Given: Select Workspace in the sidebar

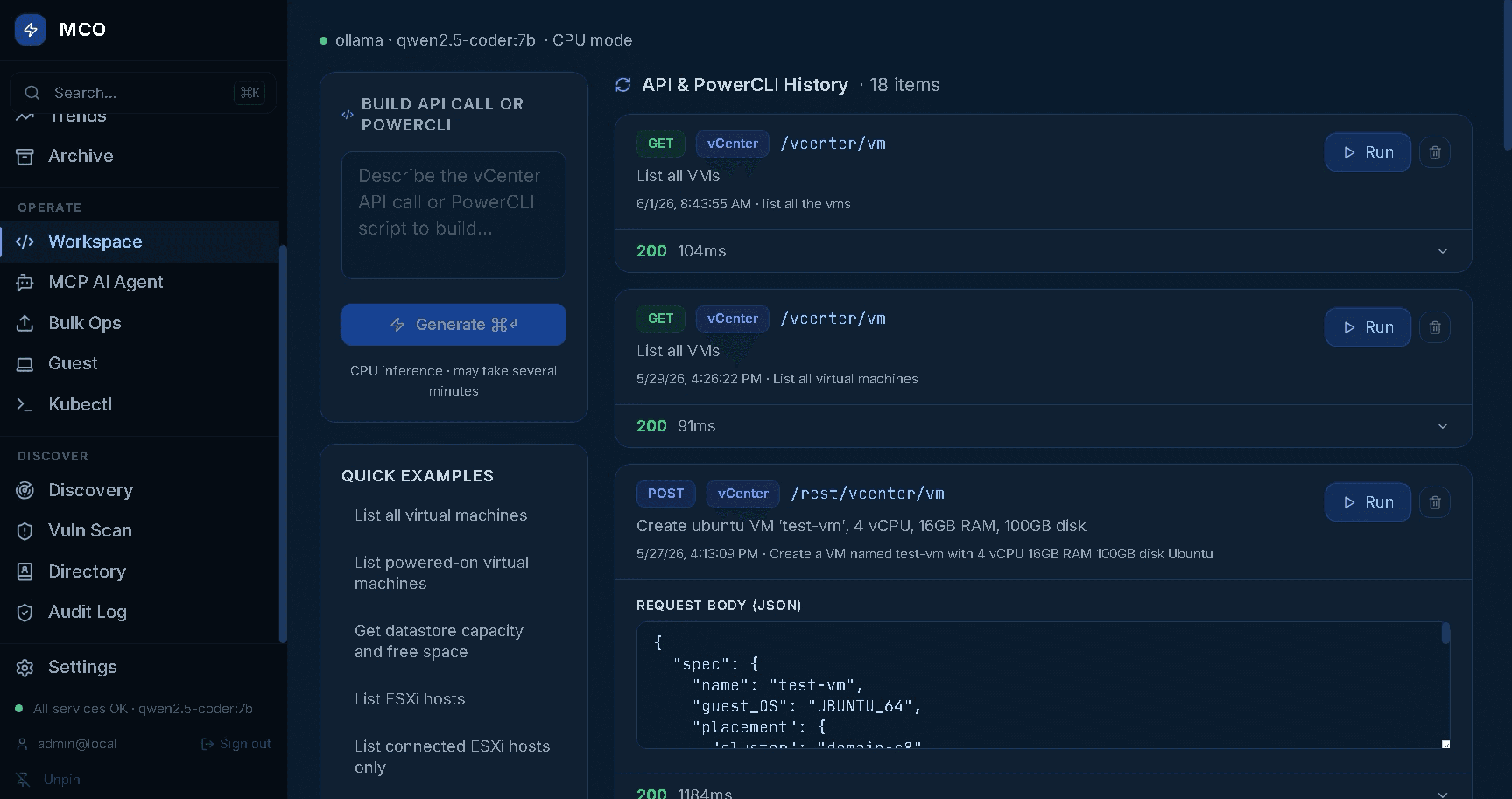Looking at the screenshot, I should [x=140, y=242].
